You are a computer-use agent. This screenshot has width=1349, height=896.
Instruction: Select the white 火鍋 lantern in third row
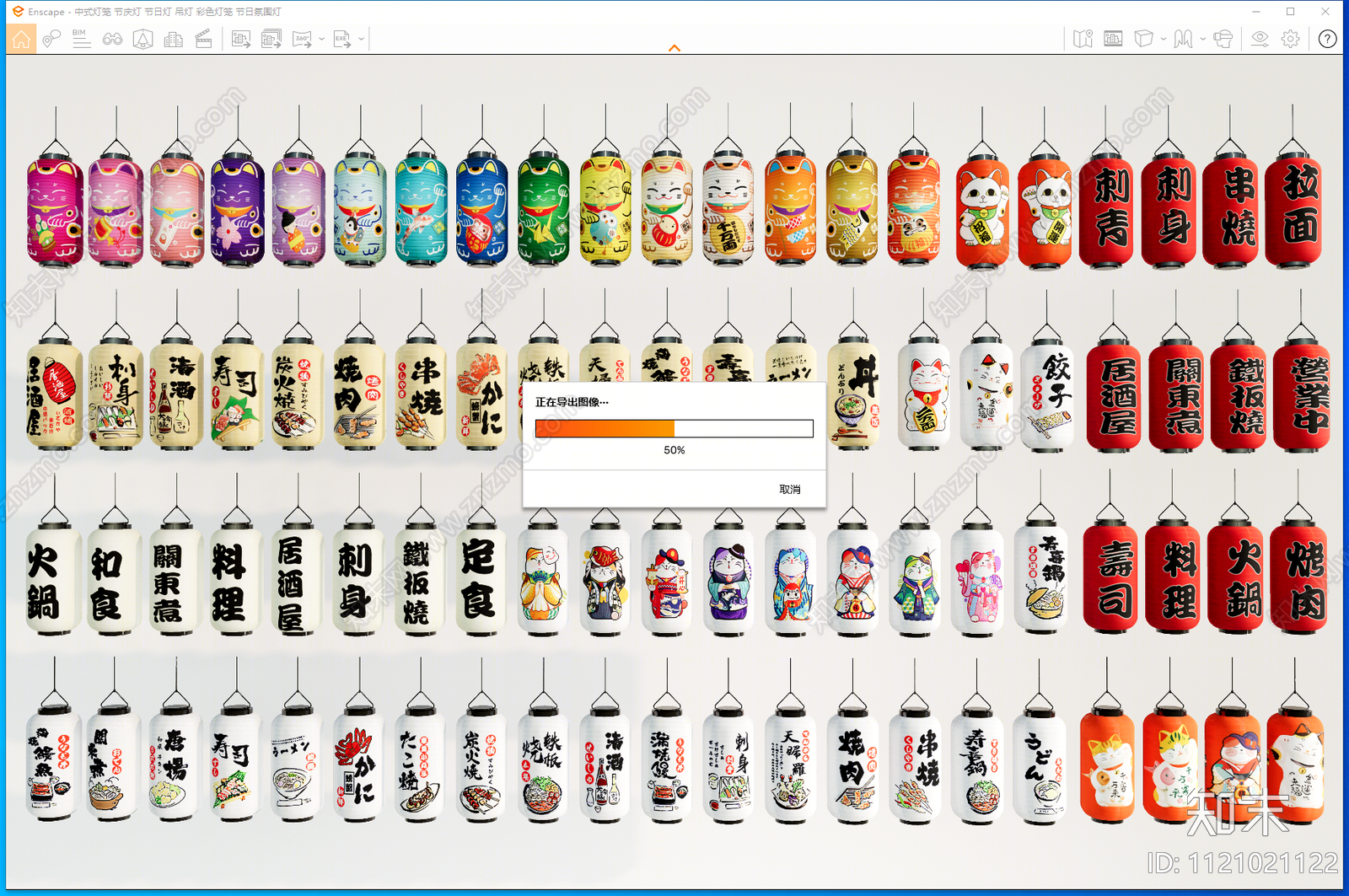54,580
